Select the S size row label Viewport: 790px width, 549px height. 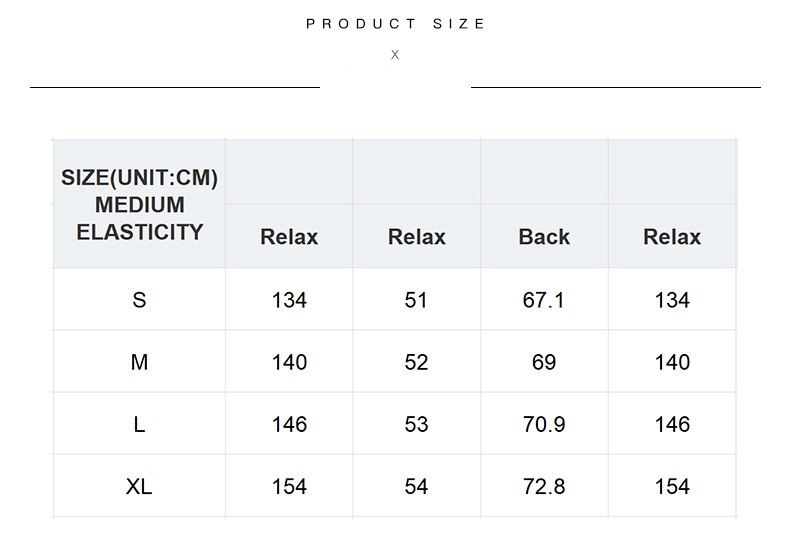tap(139, 300)
